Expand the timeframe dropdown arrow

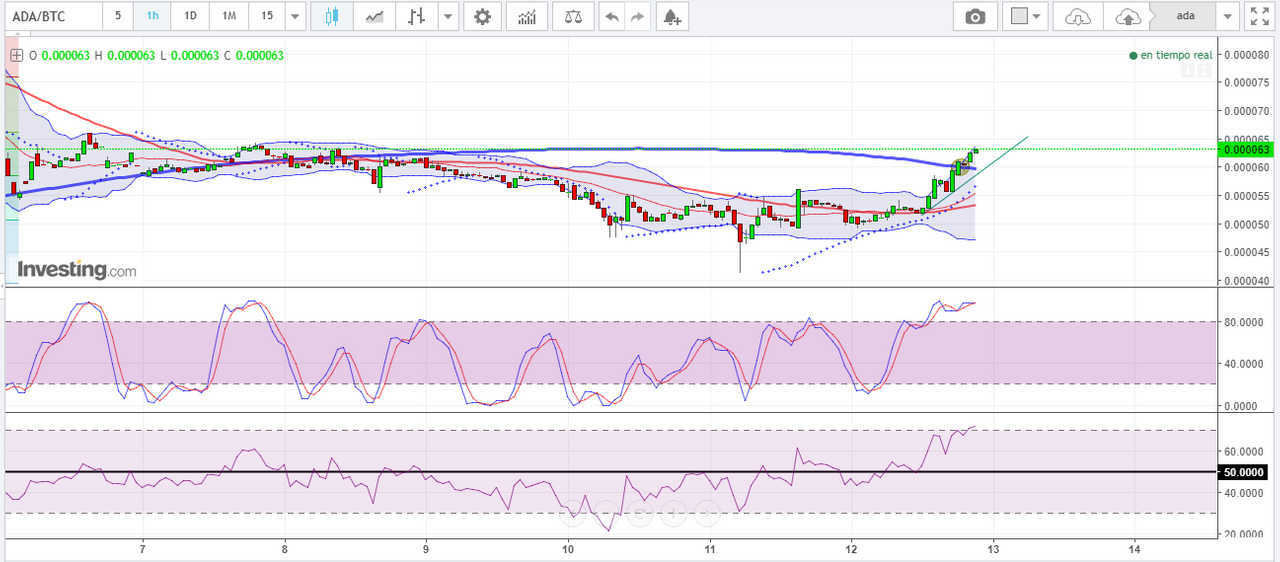click(x=295, y=16)
